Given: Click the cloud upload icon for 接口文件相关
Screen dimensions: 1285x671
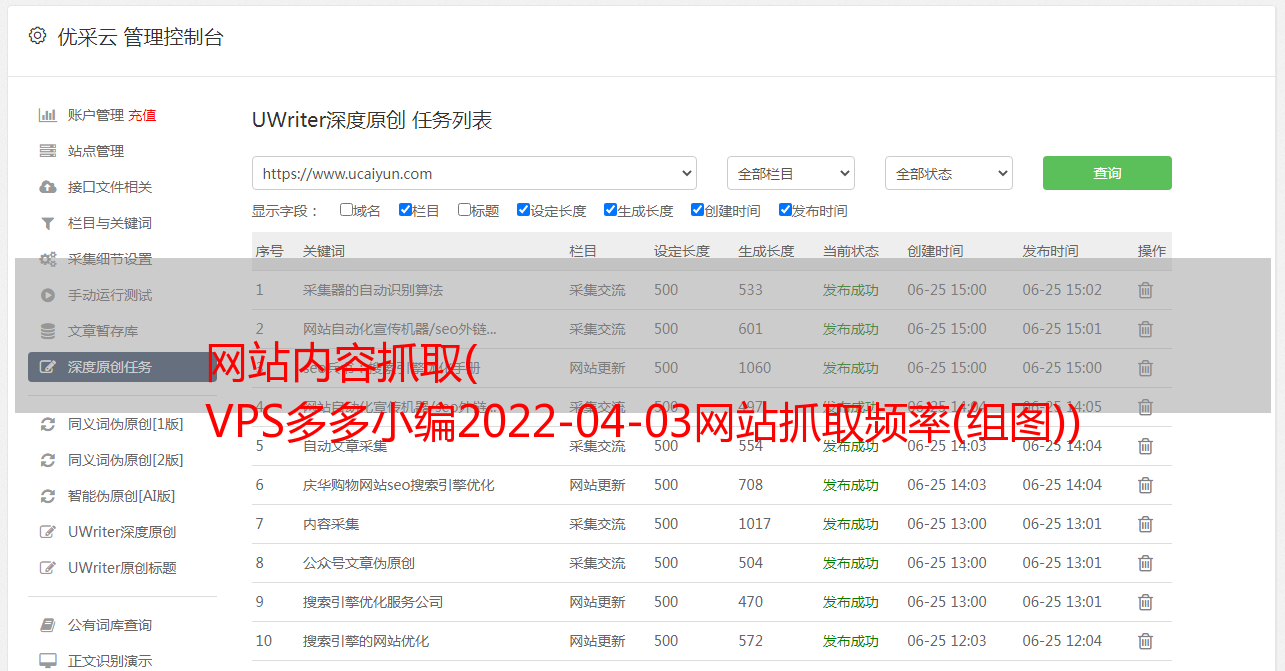Looking at the screenshot, I should (x=47, y=187).
